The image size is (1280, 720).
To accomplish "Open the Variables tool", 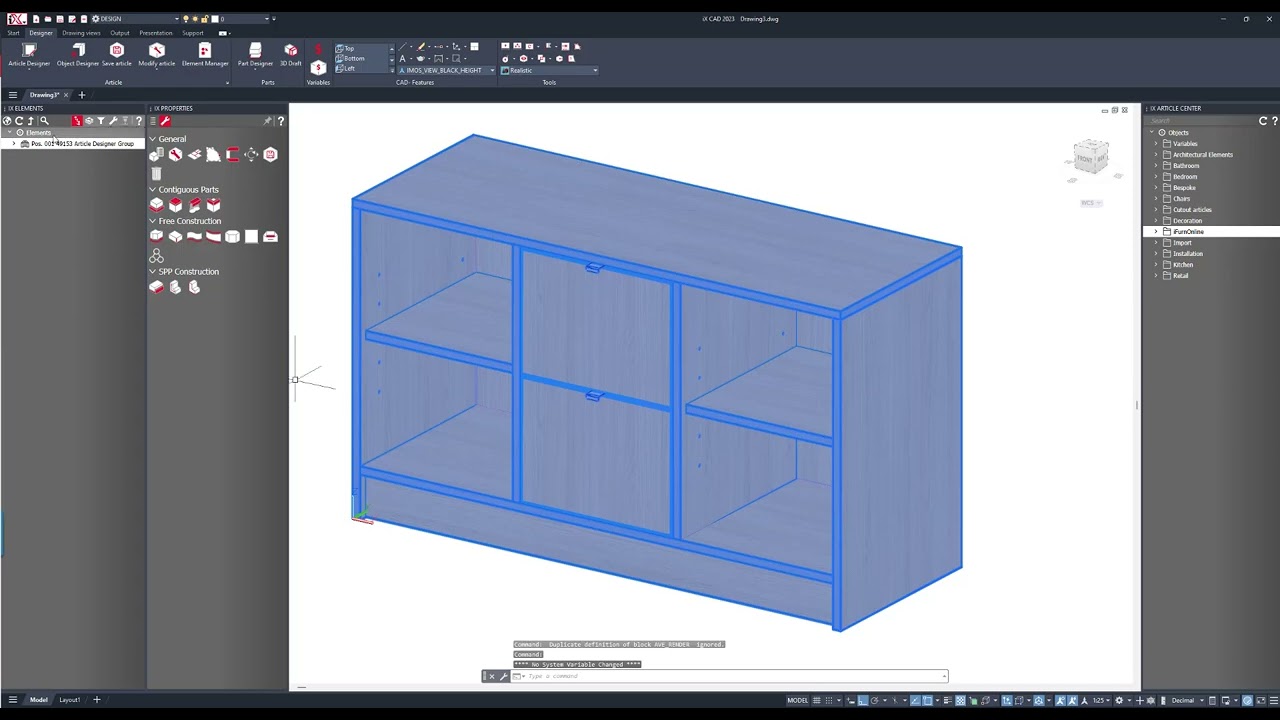I will tap(318, 67).
